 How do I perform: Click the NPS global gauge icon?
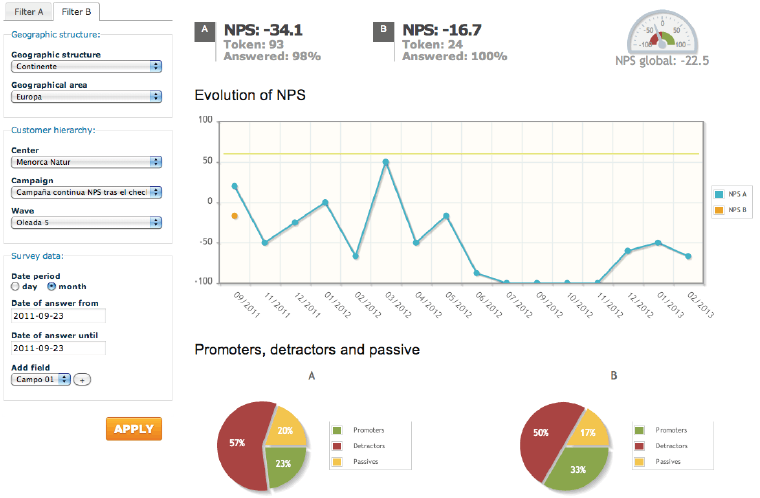pos(662,32)
